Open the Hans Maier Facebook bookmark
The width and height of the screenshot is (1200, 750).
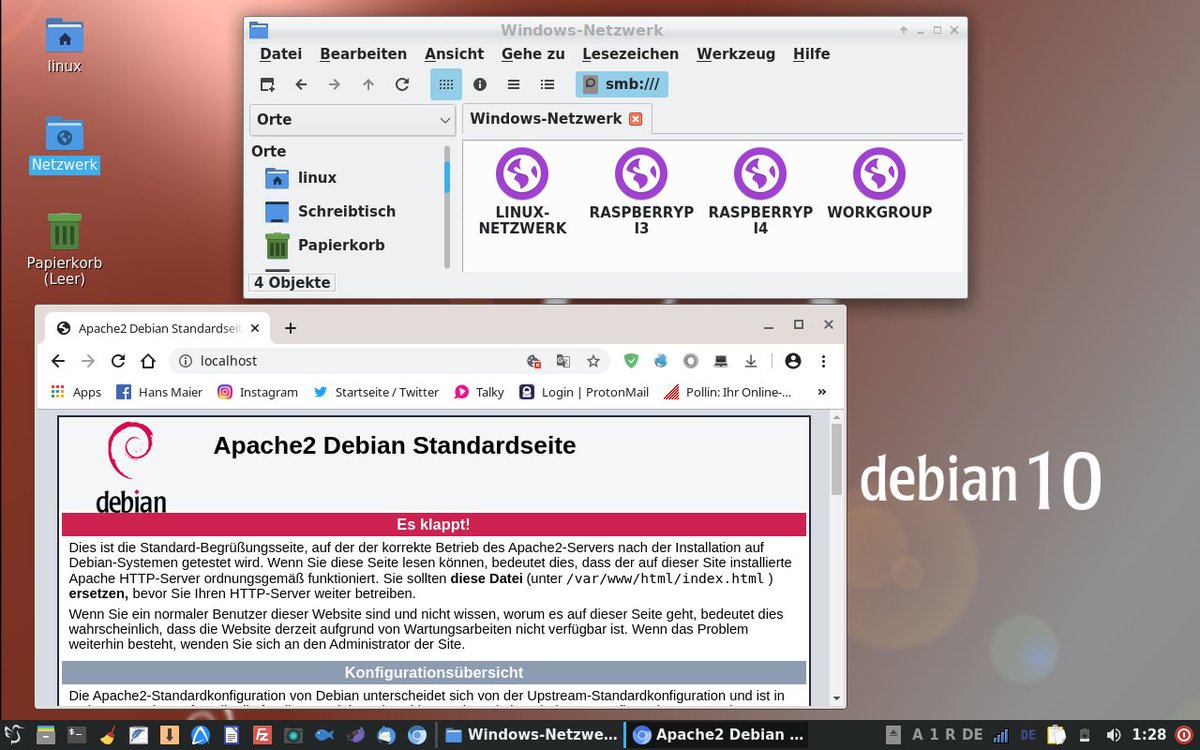159,392
